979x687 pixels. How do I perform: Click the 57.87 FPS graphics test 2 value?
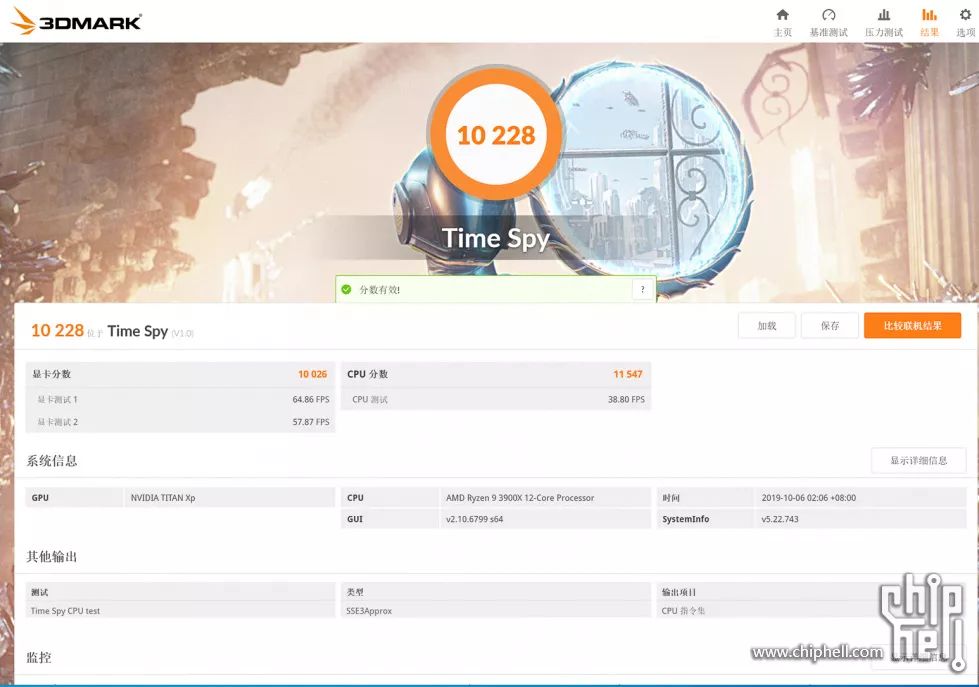click(310, 422)
